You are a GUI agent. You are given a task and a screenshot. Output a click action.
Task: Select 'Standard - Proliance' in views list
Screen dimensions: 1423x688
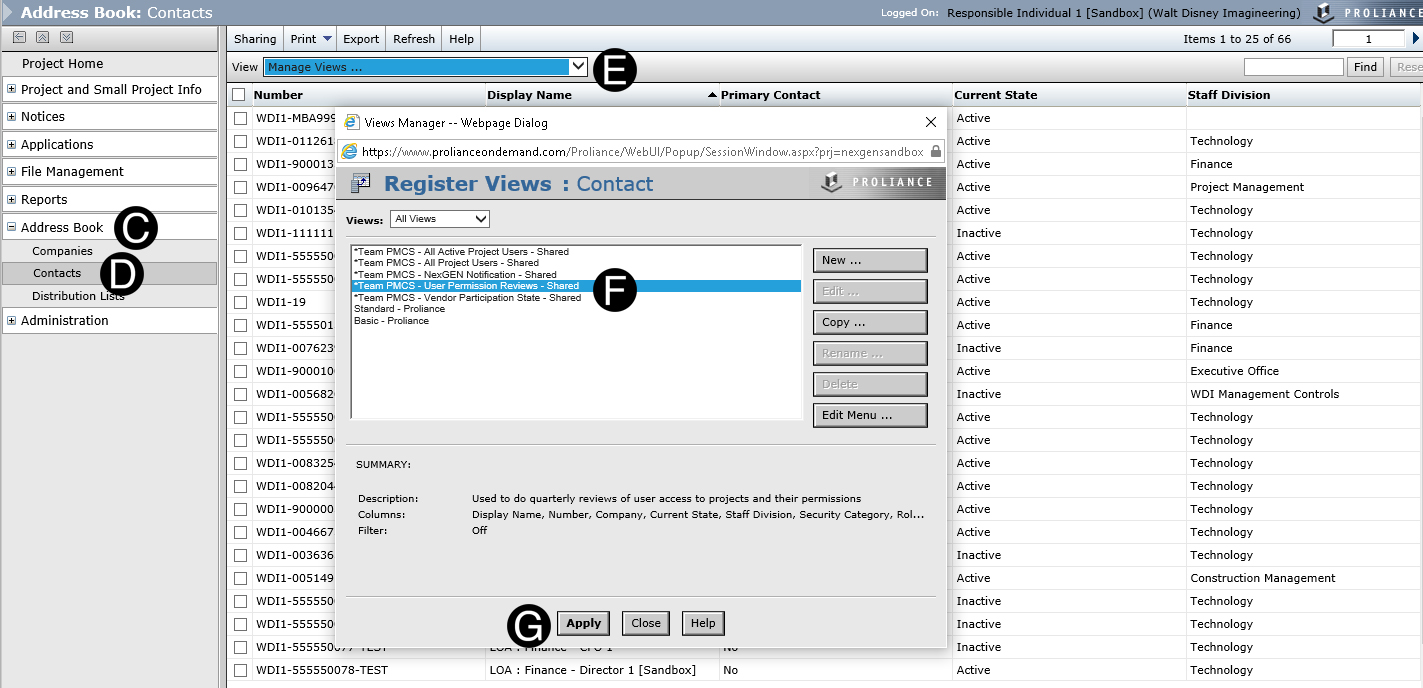(399, 309)
